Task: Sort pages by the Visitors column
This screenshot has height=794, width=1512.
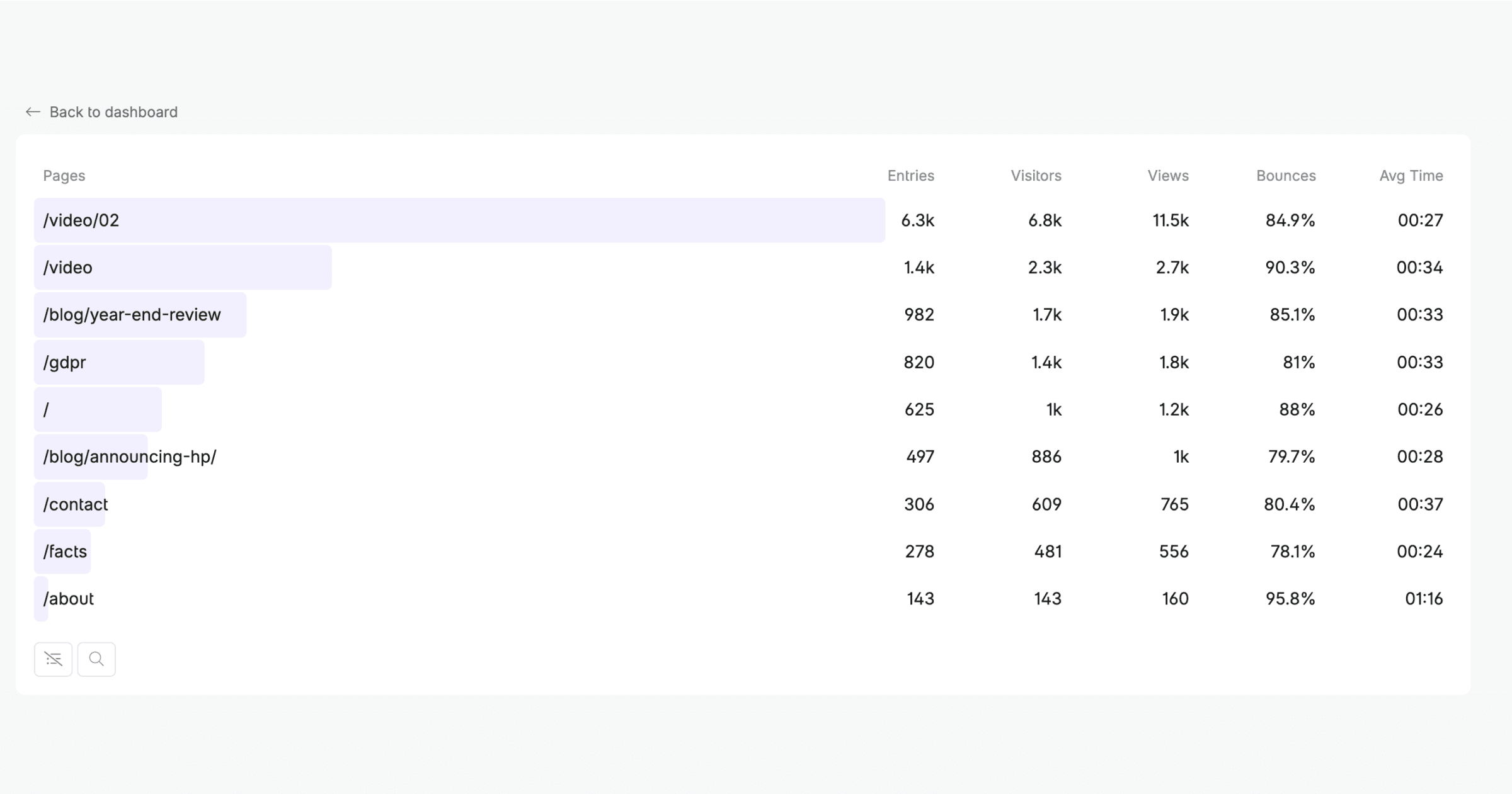Action: pos(1035,176)
